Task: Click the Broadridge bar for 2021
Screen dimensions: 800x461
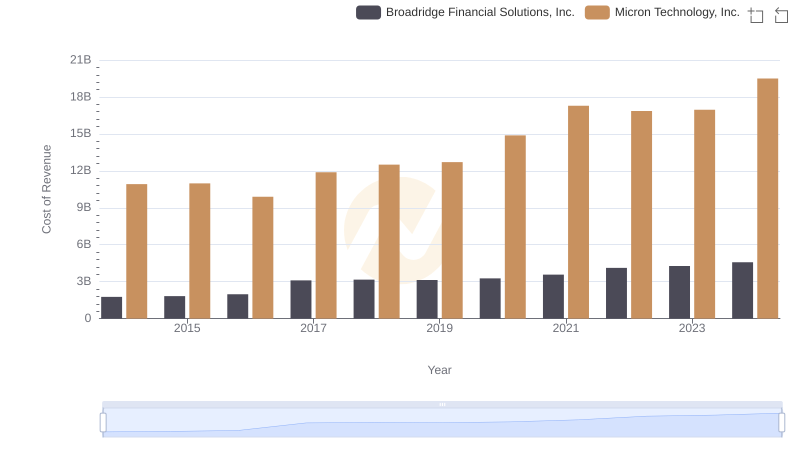Action: pyautogui.click(x=553, y=297)
